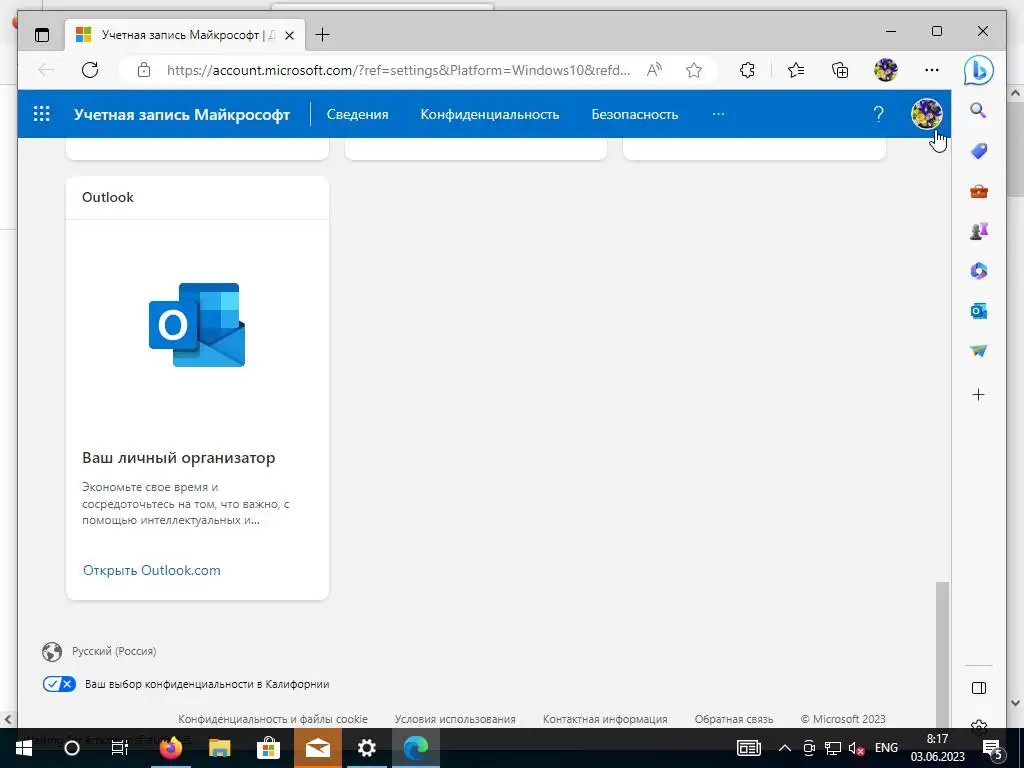Open the tab actions menu icon
This screenshot has height=768, width=1024.
click(x=42, y=35)
